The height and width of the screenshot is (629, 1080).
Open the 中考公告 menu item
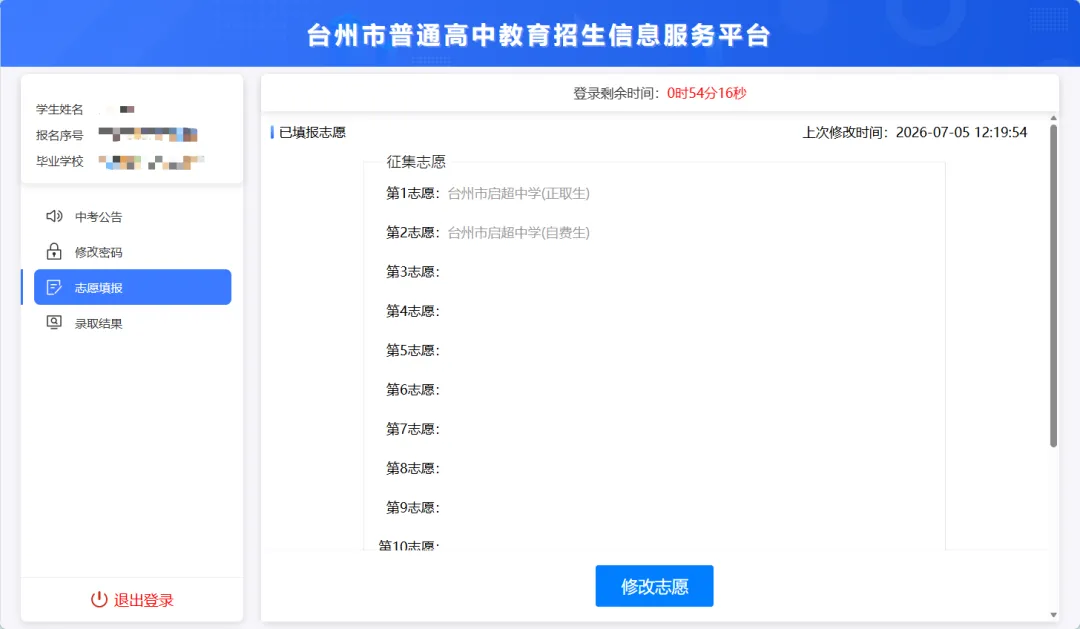pyautogui.click(x=132, y=216)
